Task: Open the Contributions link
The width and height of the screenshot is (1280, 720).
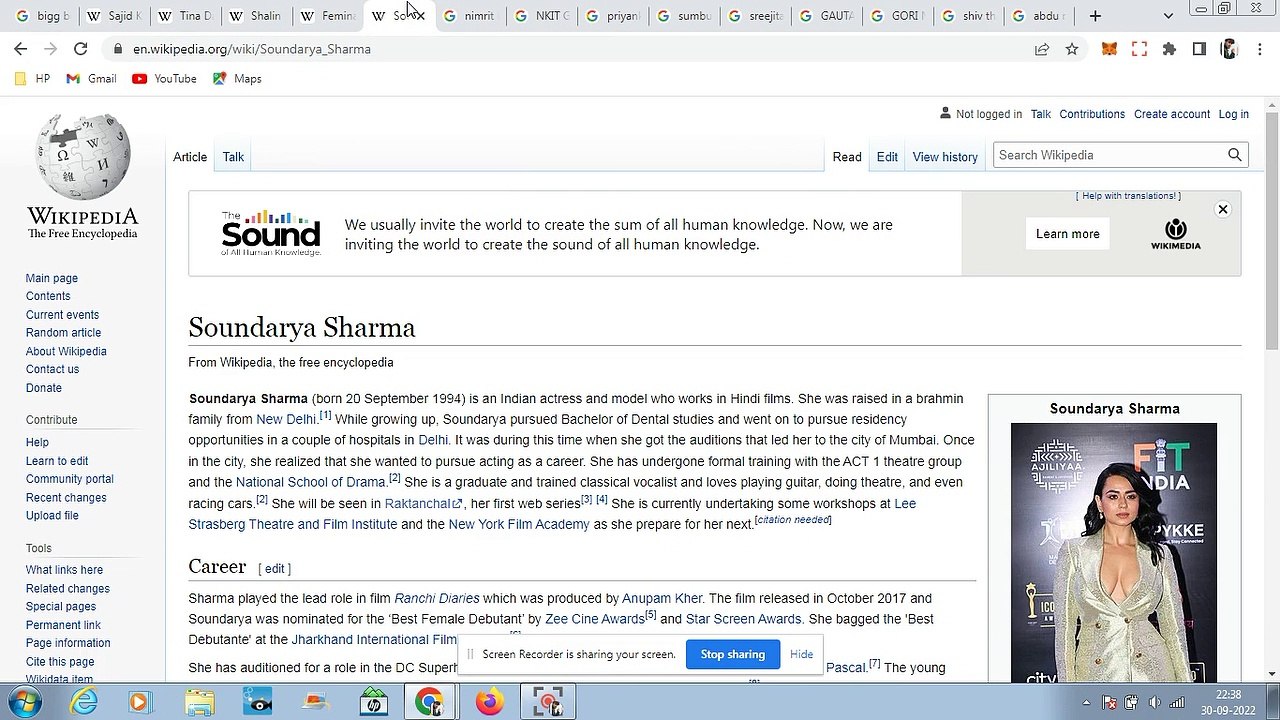Action: coord(1092,114)
